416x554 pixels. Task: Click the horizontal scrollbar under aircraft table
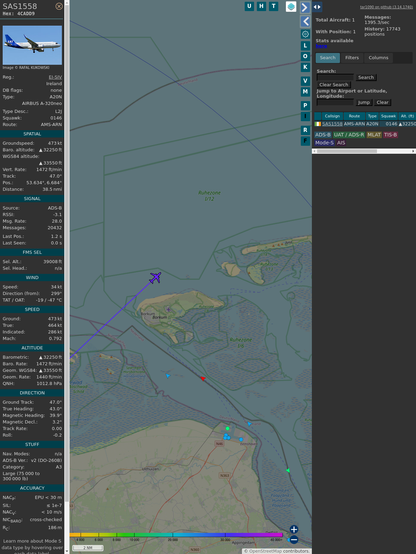tap(364, 151)
